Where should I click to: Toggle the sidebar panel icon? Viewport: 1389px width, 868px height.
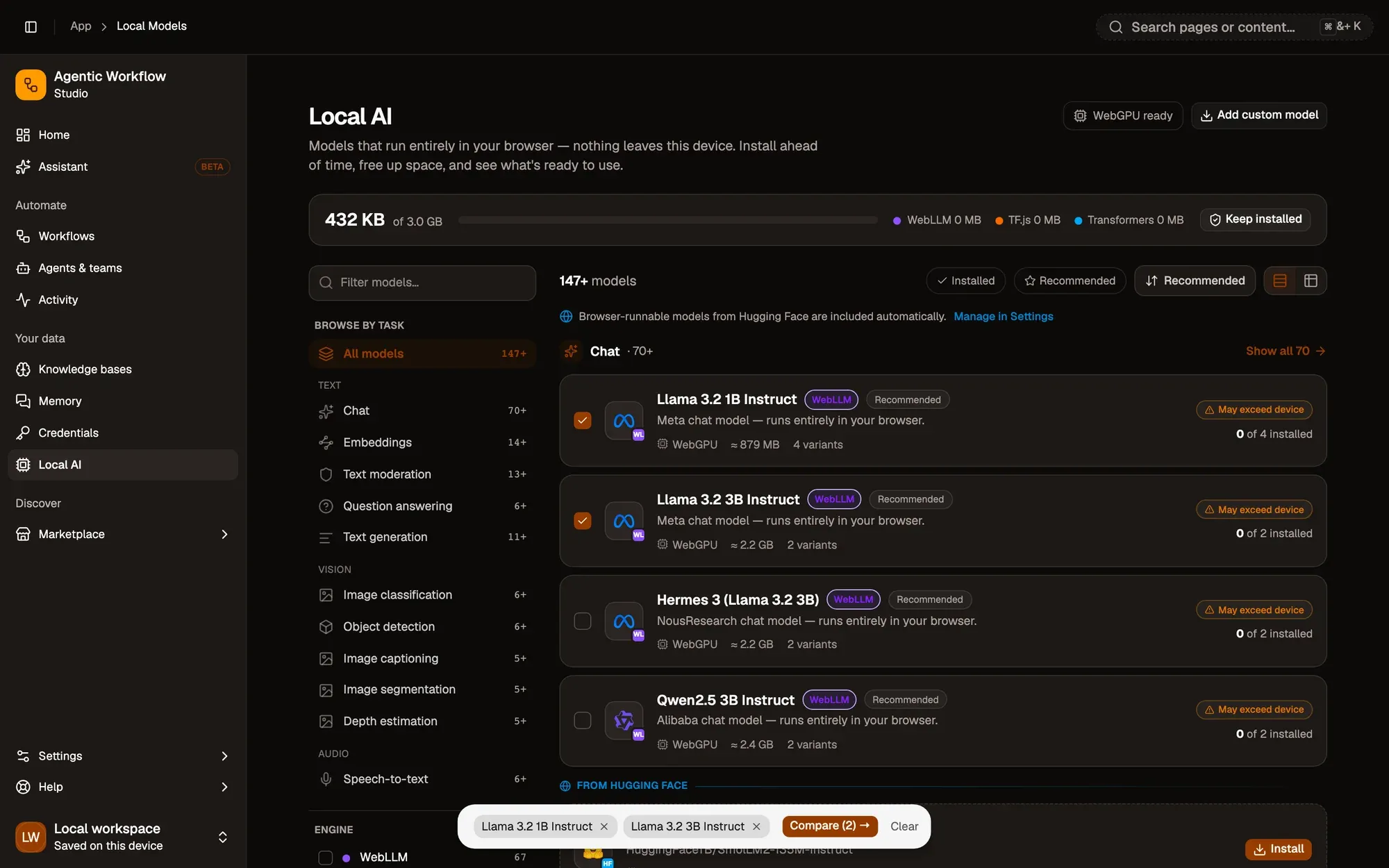coord(31,26)
